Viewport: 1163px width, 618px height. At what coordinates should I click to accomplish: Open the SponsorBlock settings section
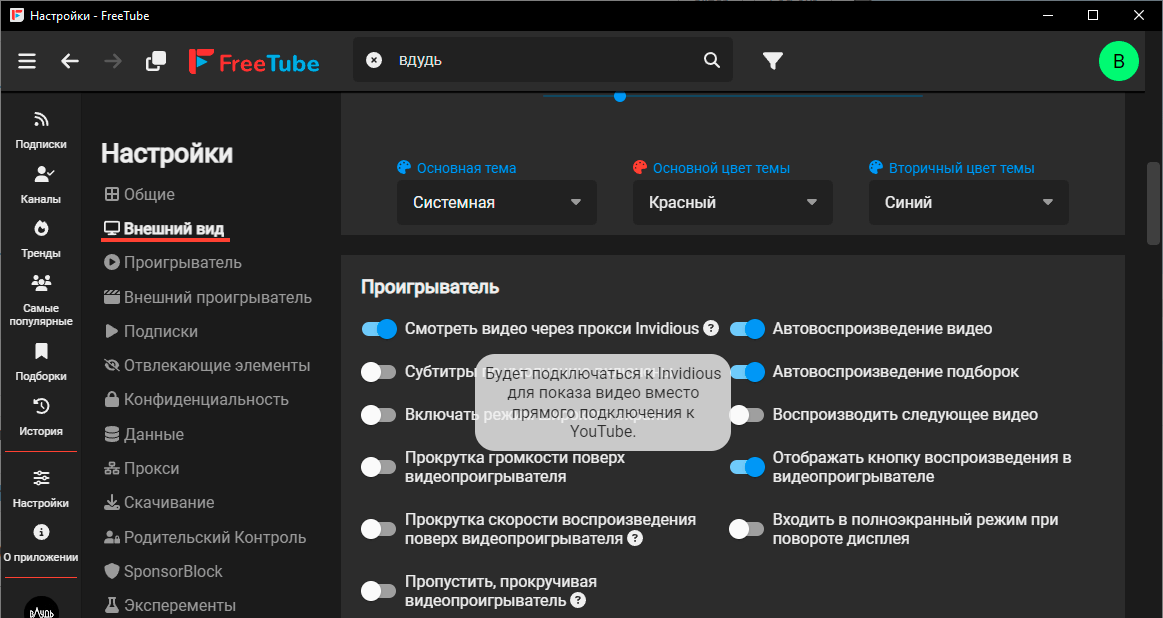(x=164, y=571)
